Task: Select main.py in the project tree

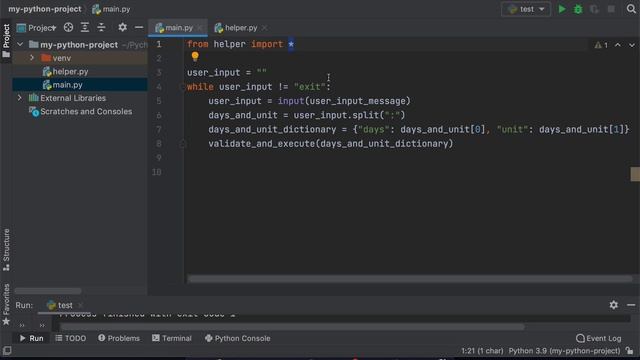Action: click(x=67, y=85)
